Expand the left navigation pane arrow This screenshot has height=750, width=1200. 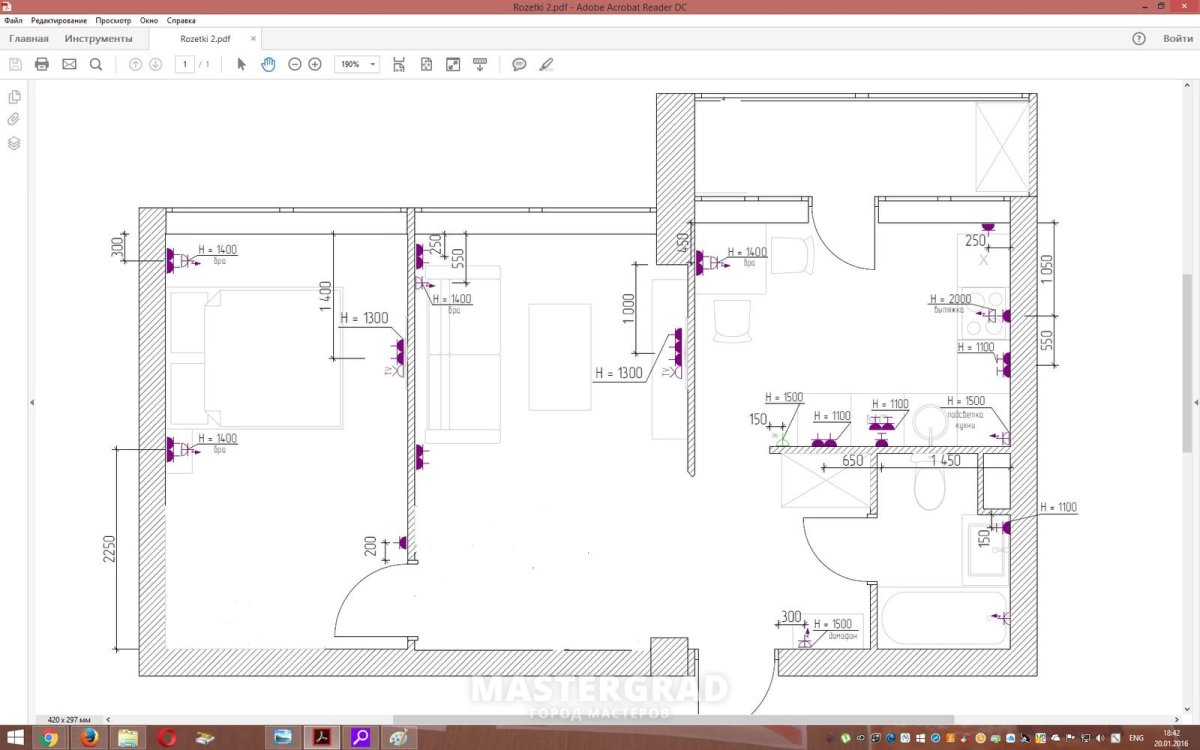(32, 402)
